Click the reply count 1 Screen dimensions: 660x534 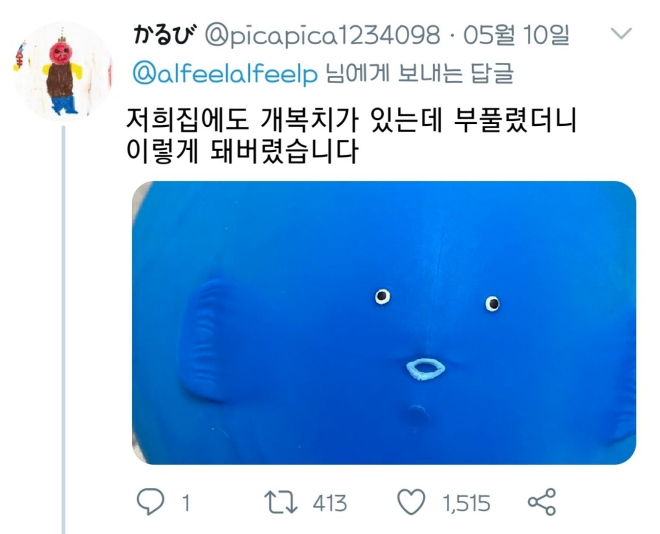pyautogui.click(x=186, y=503)
